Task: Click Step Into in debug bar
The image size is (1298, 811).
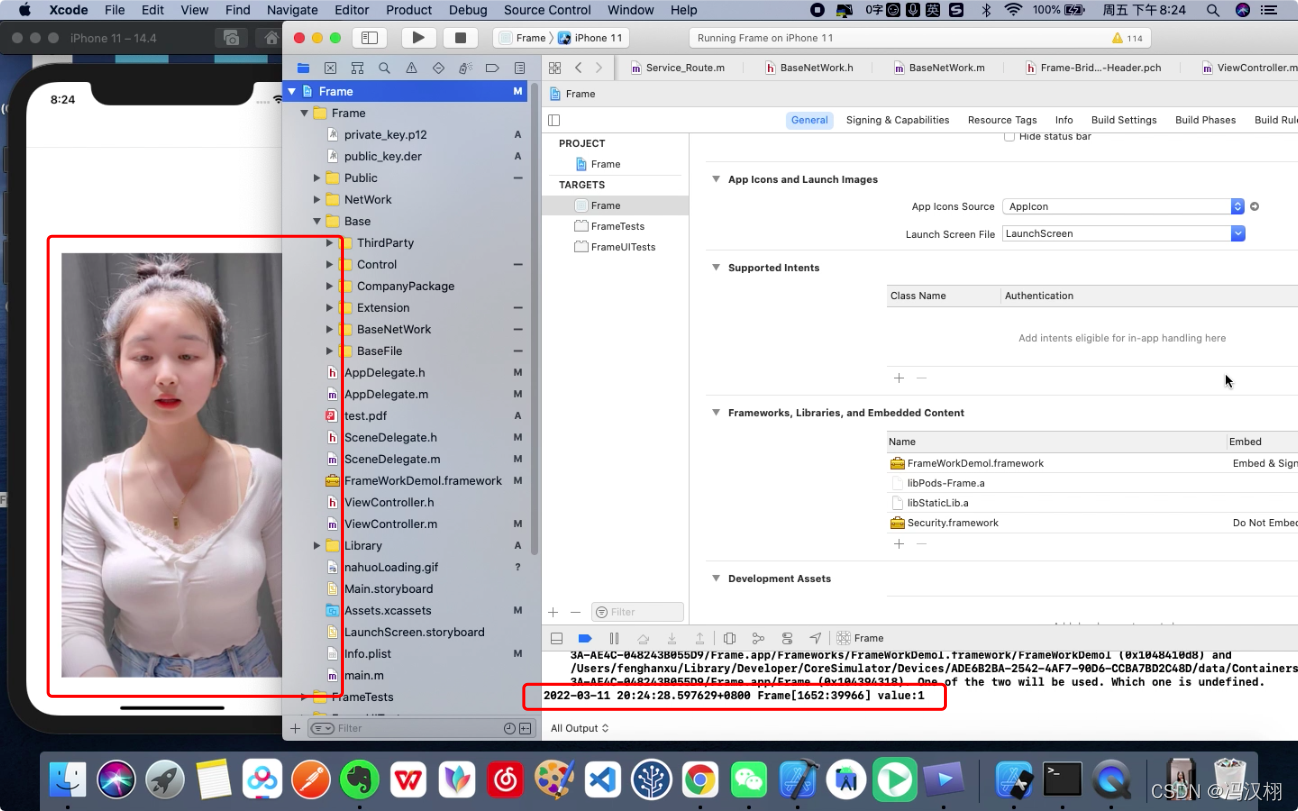Action: [672, 638]
